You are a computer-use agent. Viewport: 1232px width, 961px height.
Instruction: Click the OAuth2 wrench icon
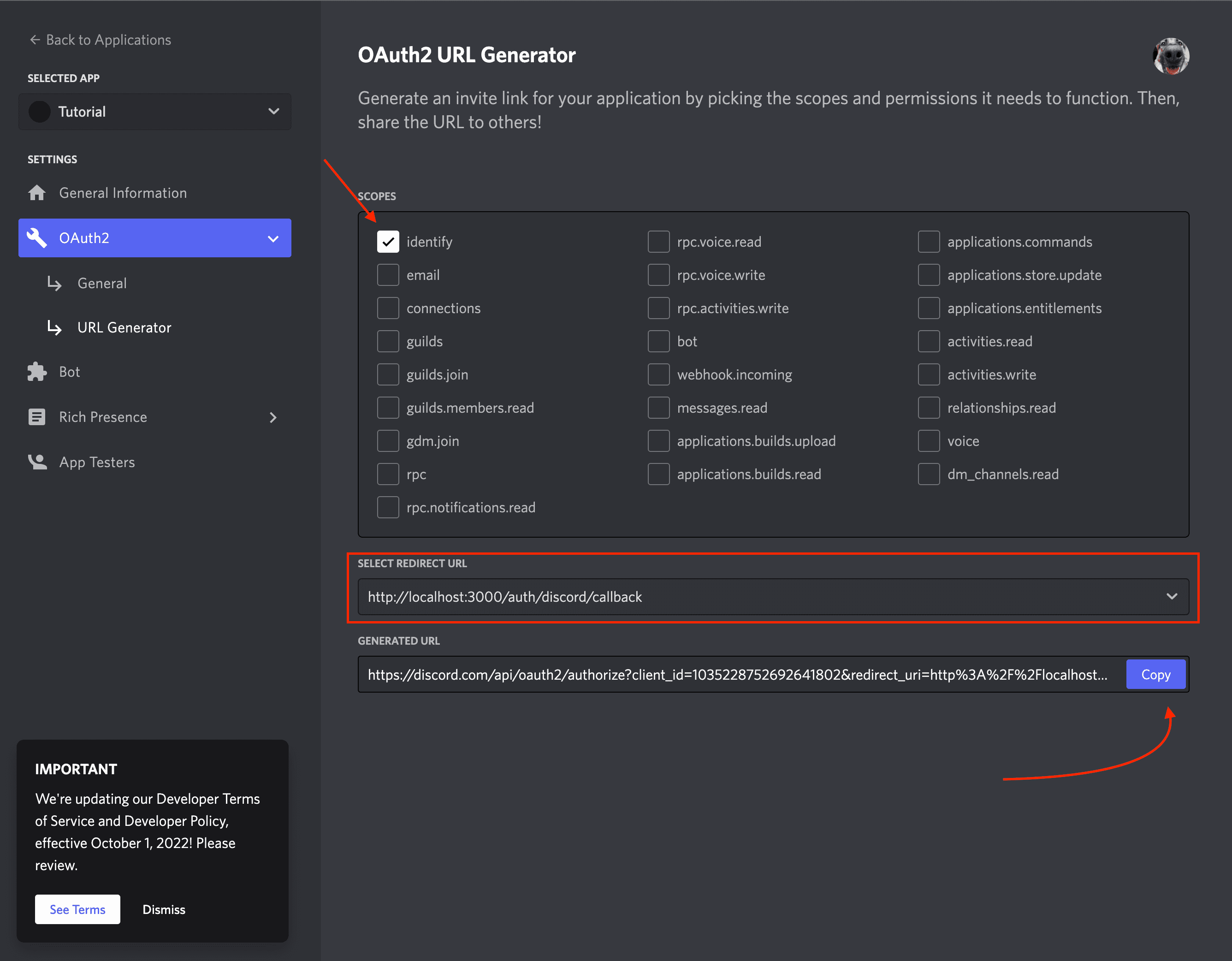pos(37,237)
